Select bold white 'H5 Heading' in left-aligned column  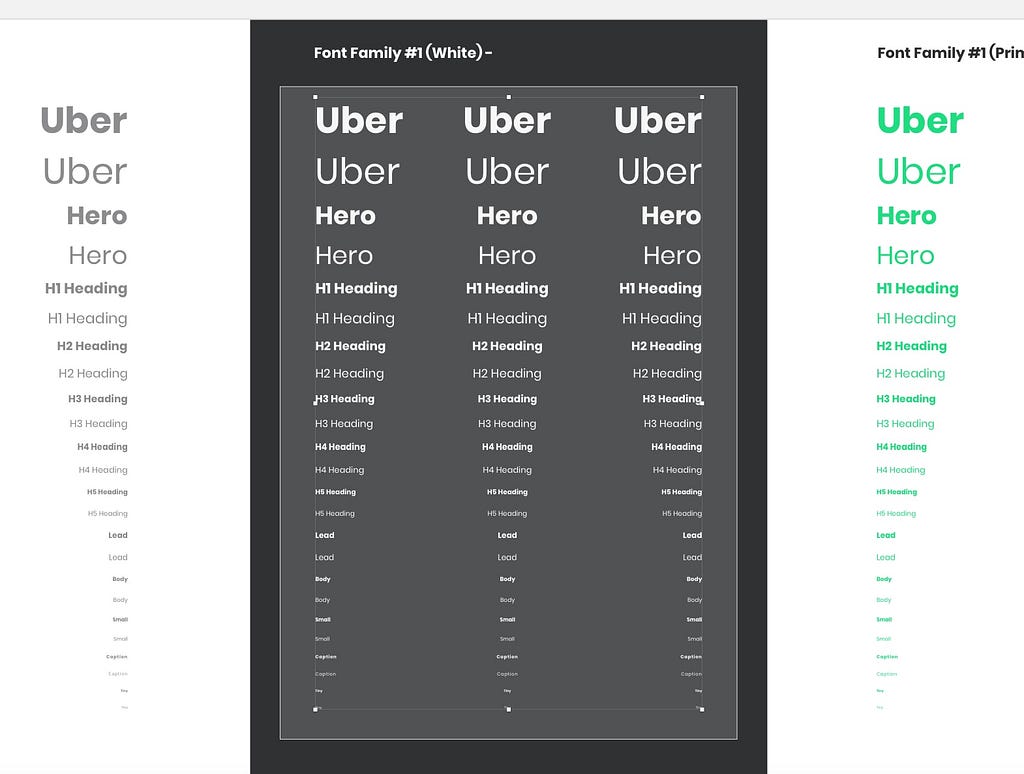[x=336, y=492]
